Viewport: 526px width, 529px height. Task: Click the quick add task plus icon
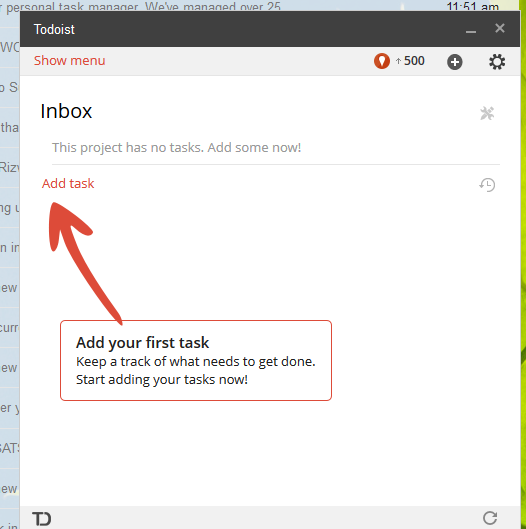(x=454, y=62)
